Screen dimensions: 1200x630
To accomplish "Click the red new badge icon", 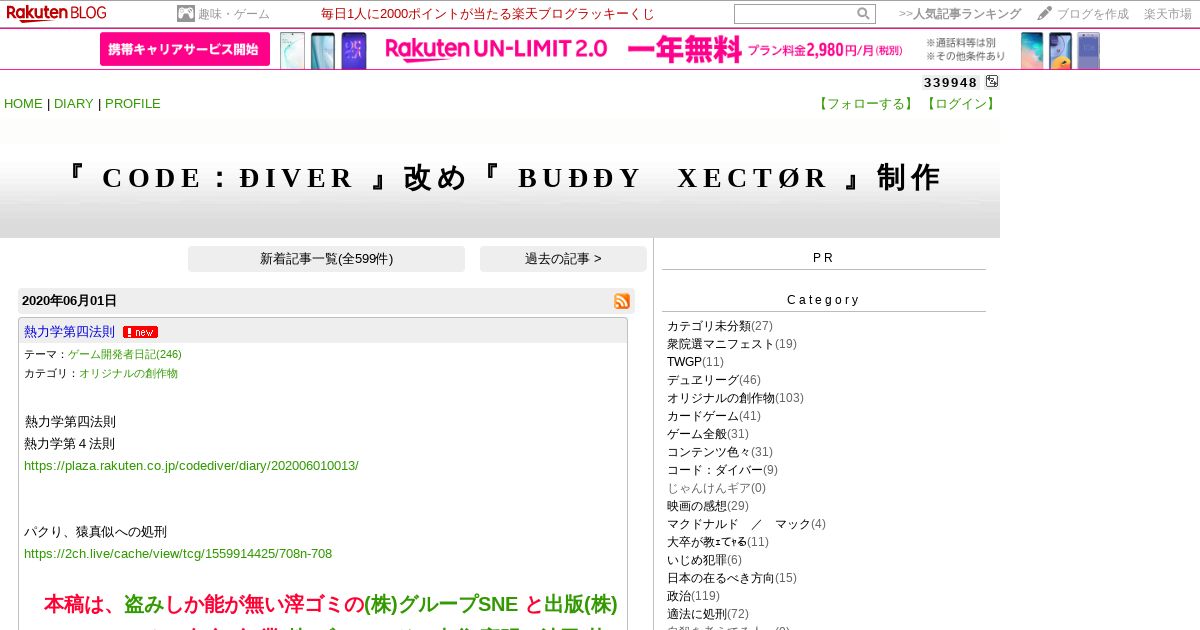I will point(140,332).
